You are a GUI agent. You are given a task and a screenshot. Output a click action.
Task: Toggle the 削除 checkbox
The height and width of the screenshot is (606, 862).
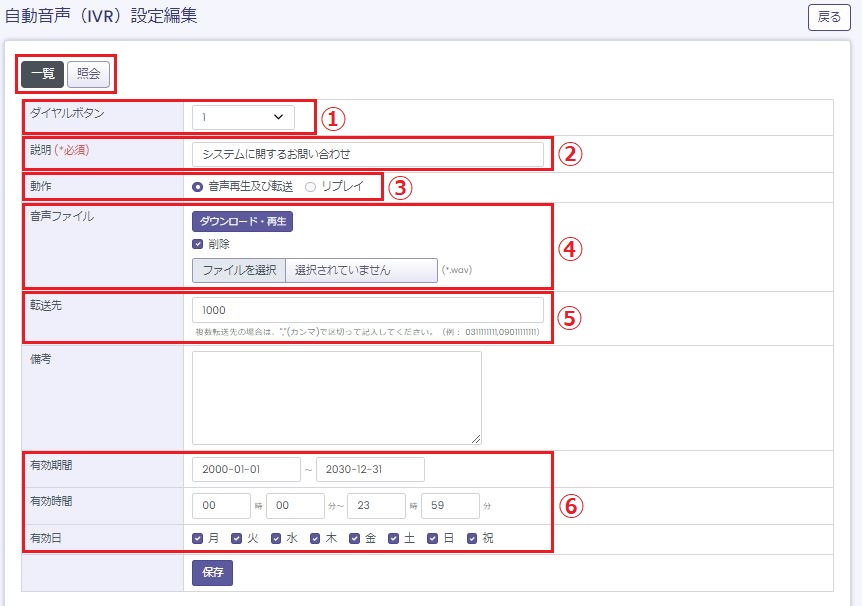click(198, 244)
